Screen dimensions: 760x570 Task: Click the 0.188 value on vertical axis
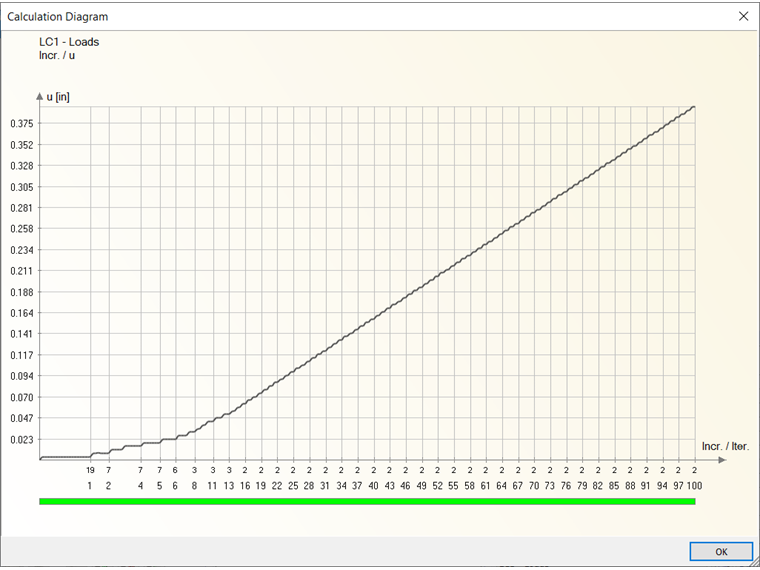tap(21, 292)
